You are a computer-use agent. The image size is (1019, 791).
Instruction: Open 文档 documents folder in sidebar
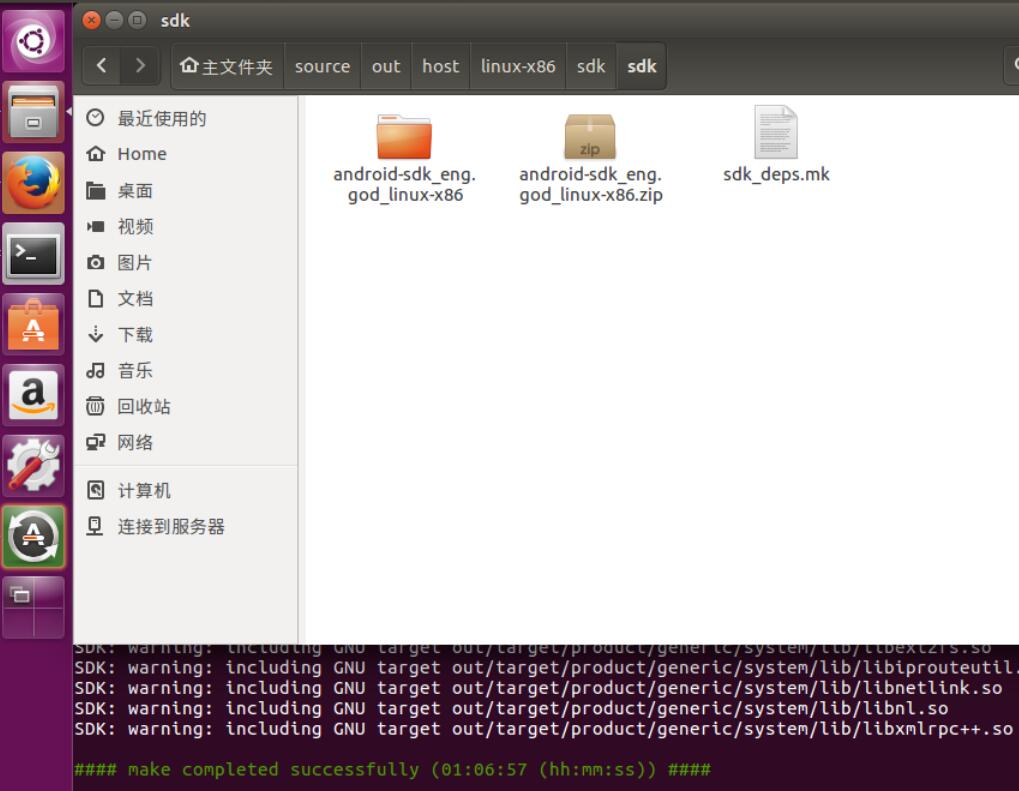click(x=186, y=298)
